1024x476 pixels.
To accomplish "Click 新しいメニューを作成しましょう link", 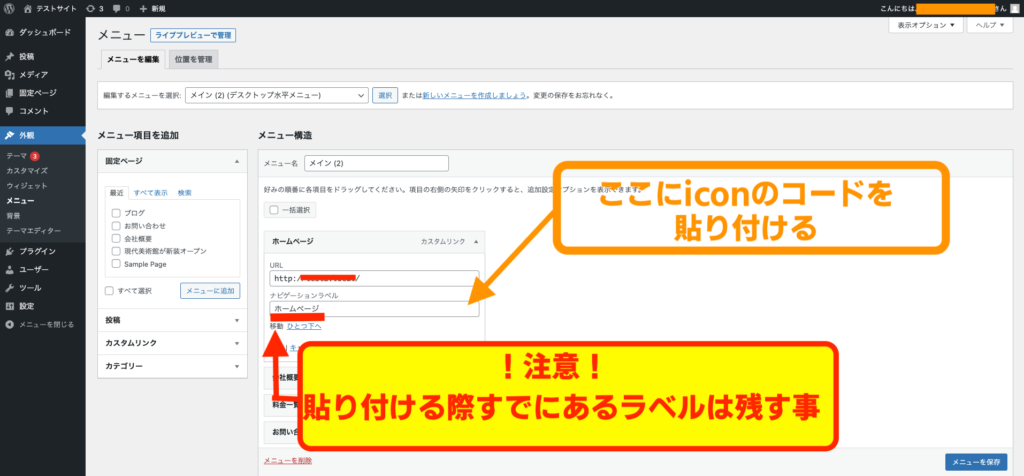I will point(475,95).
